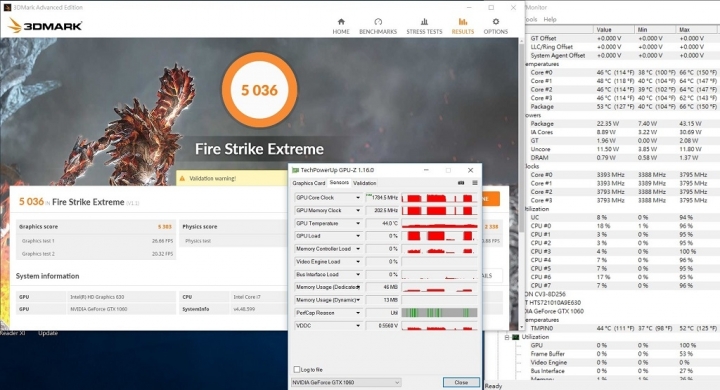Click the PerfCap Reason color bar graph
This screenshot has height=390, width=720.
(439, 313)
